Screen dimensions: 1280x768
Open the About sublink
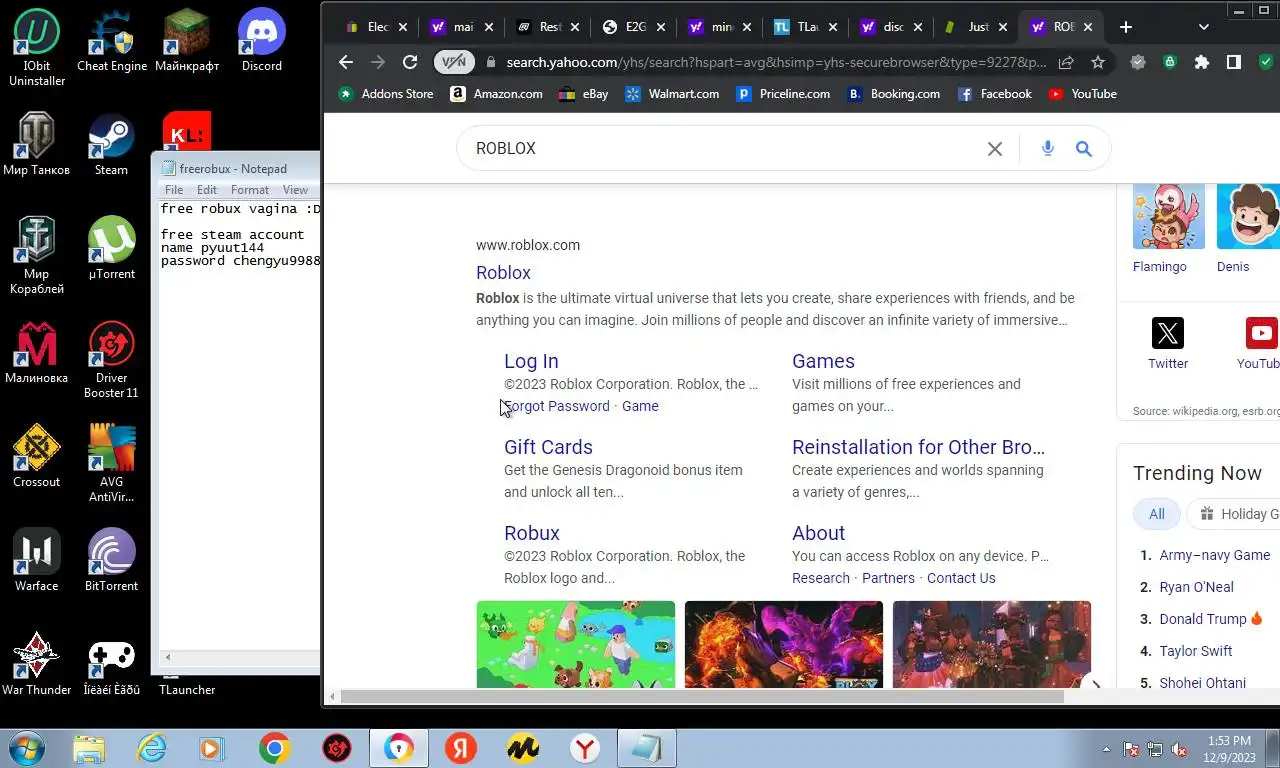[818, 533]
